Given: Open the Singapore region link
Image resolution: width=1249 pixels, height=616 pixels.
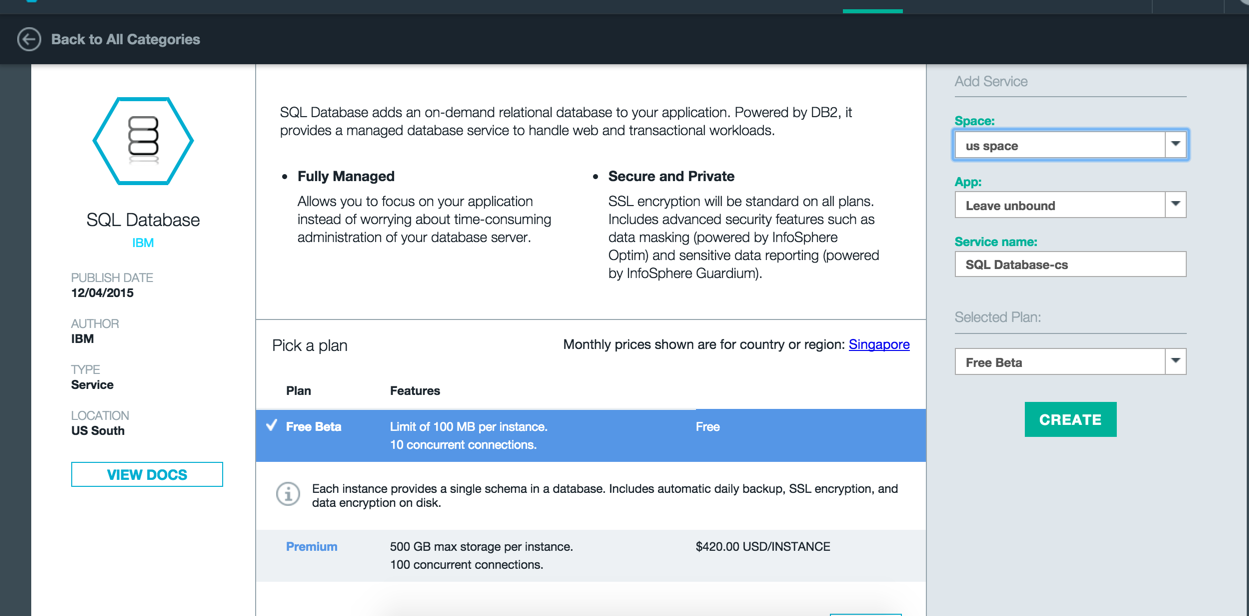Looking at the screenshot, I should (x=879, y=344).
